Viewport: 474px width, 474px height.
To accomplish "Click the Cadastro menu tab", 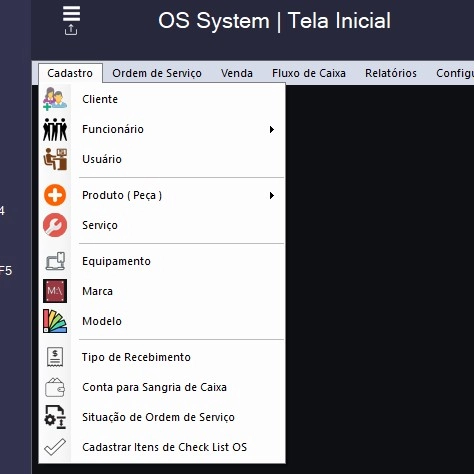I will pyautogui.click(x=70, y=73).
